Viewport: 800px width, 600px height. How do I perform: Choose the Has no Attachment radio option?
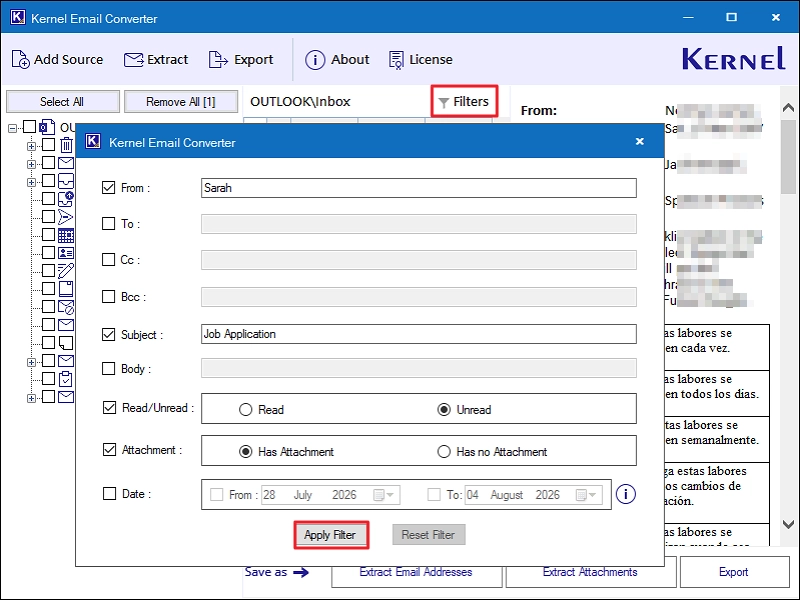click(x=444, y=452)
